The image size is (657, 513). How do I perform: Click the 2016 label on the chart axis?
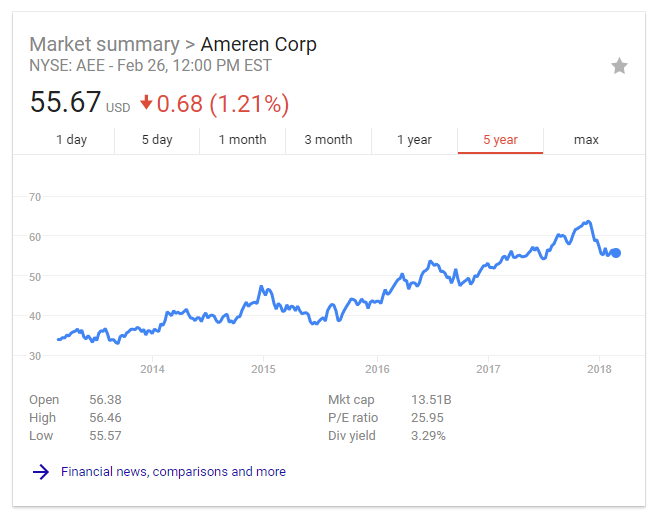pyautogui.click(x=376, y=370)
